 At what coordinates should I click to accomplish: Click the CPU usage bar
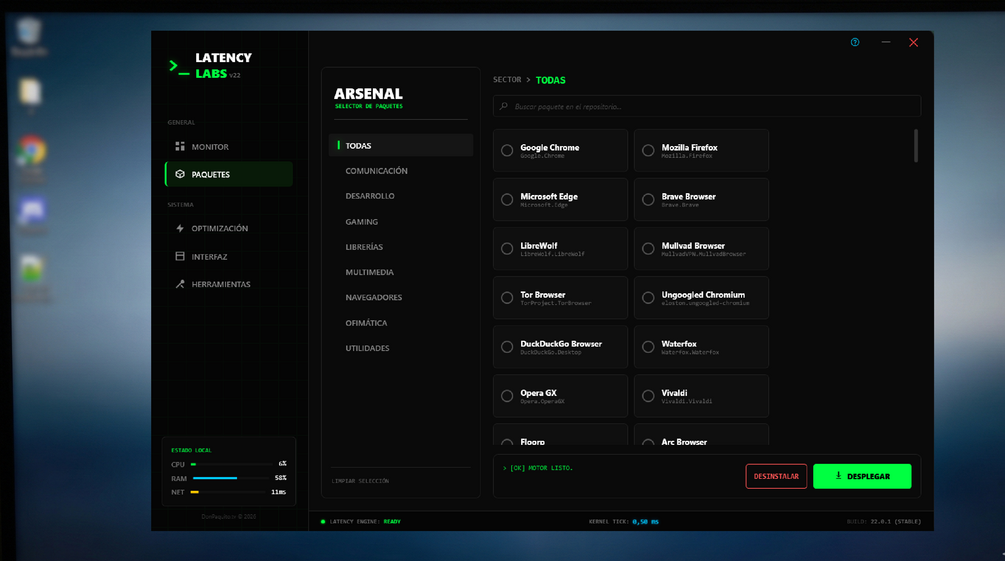231,464
